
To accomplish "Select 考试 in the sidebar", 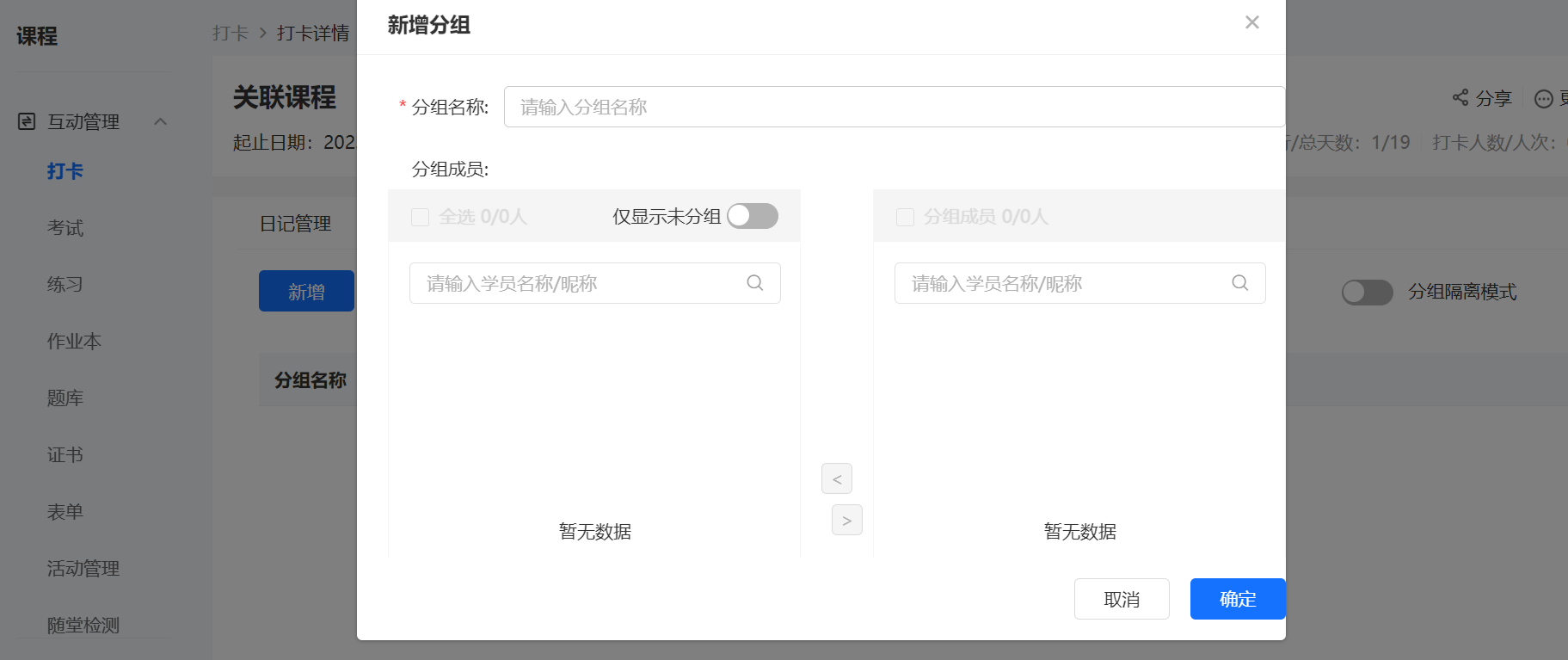I will click(65, 228).
